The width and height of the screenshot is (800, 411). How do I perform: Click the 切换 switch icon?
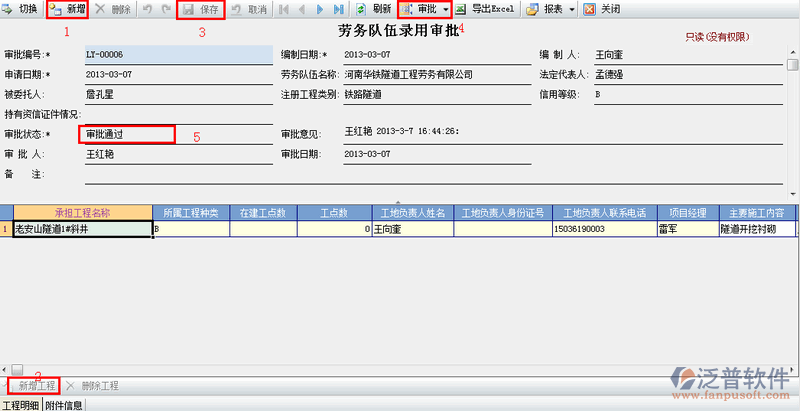[9, 9]
